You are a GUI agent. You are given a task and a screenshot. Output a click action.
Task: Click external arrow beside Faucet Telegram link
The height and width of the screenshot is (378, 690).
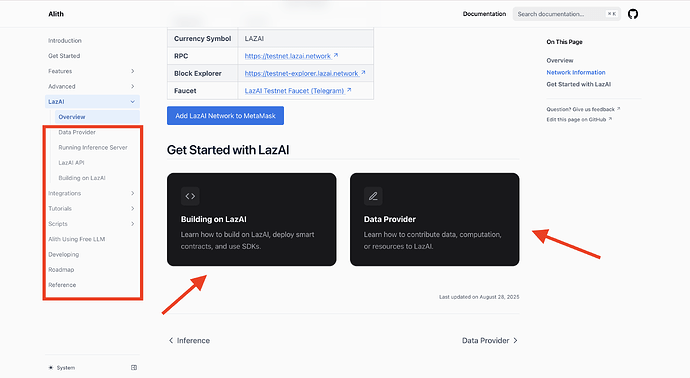click(x=349, y=90)
